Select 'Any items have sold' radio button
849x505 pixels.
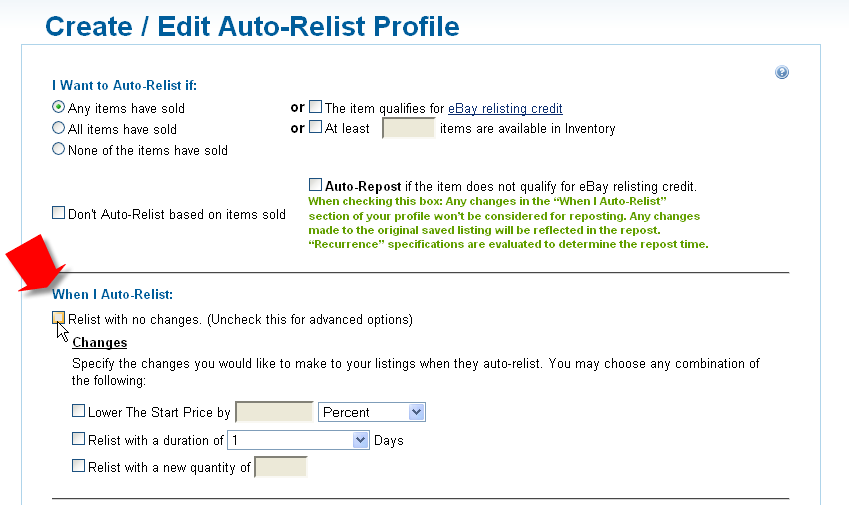pos(58,107)
